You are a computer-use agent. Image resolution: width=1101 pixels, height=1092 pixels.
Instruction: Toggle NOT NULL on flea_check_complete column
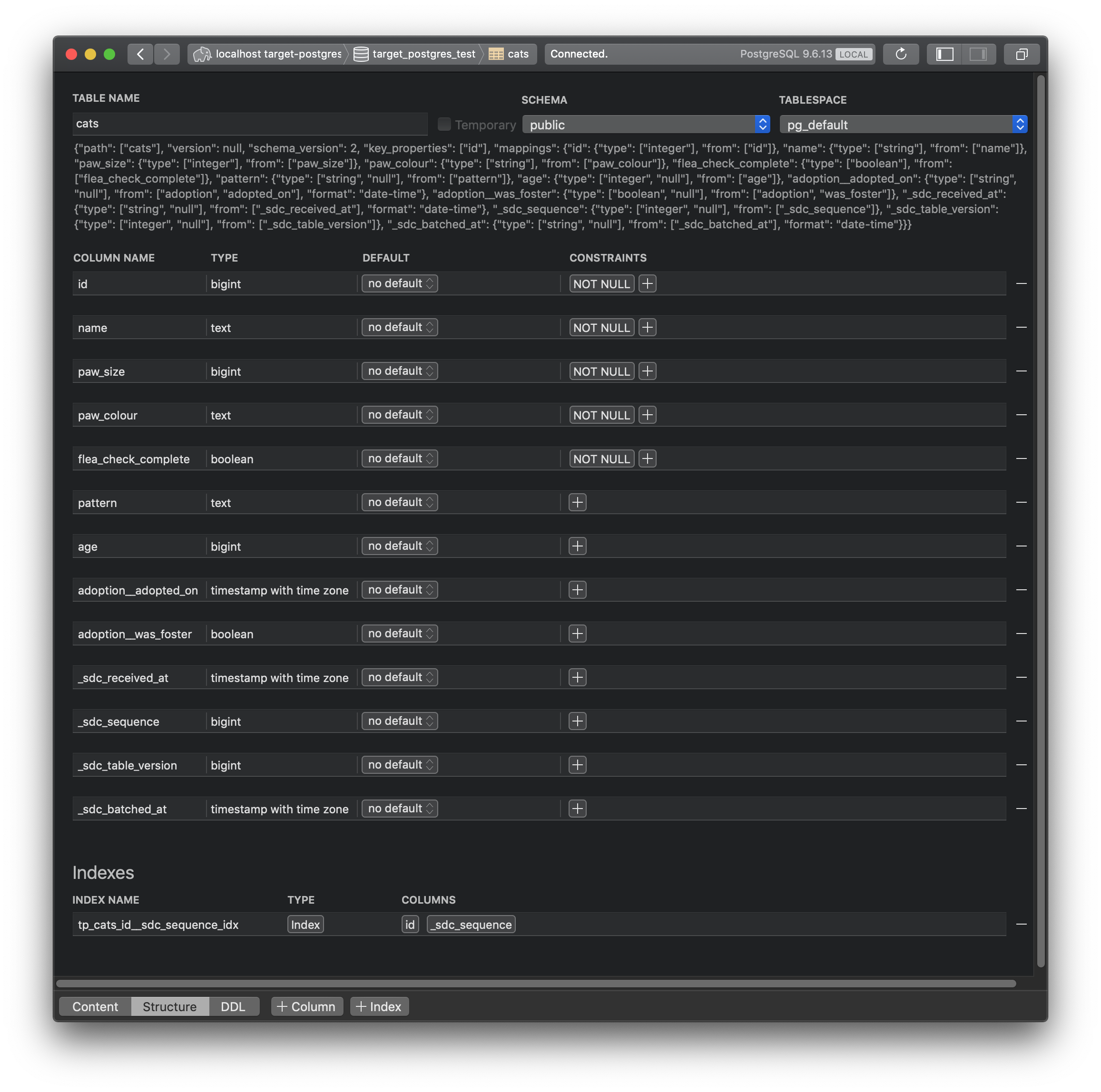tap(601, 459)
